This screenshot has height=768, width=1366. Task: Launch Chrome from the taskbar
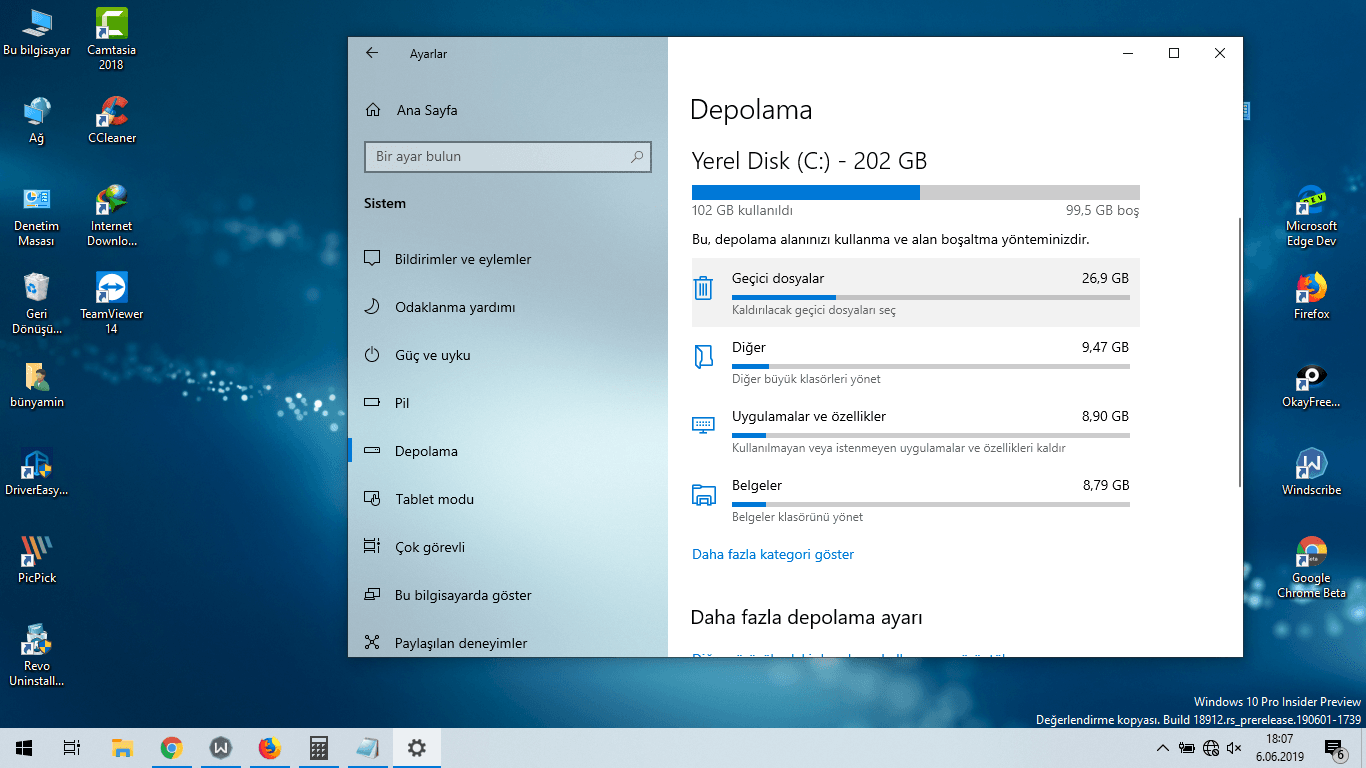pyautogui.click(x=171, y=748)
